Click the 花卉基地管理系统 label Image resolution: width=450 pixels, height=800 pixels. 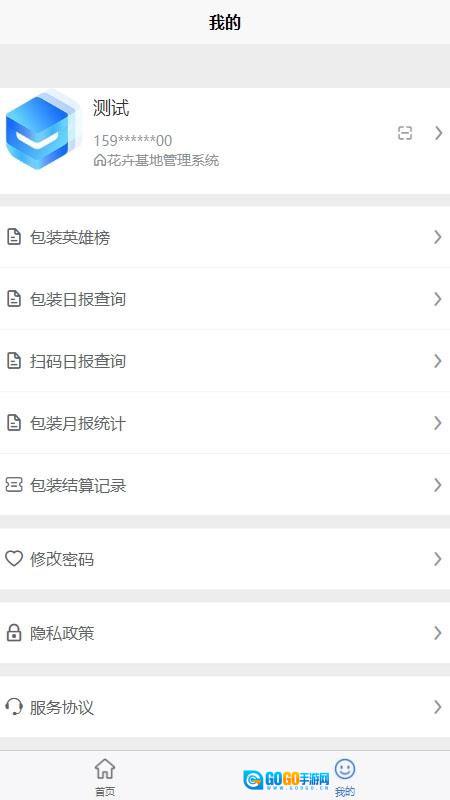coord(163,160)
